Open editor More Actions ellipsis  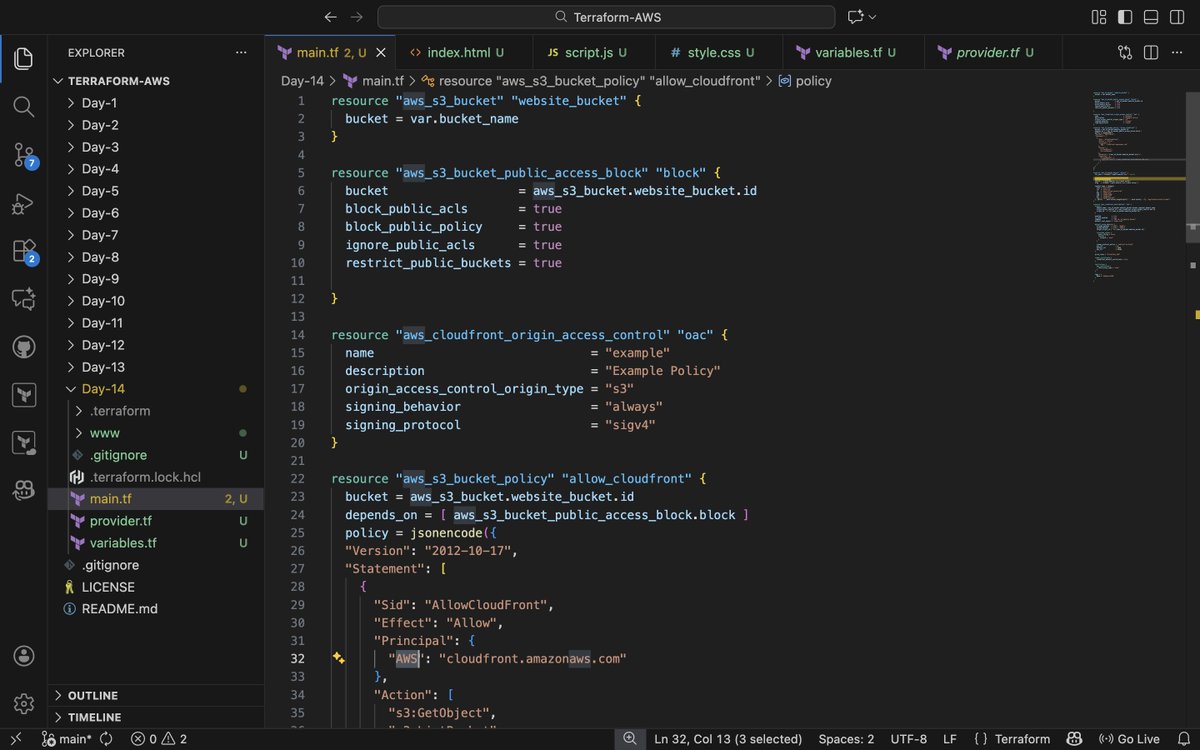tap(1177, 52)
